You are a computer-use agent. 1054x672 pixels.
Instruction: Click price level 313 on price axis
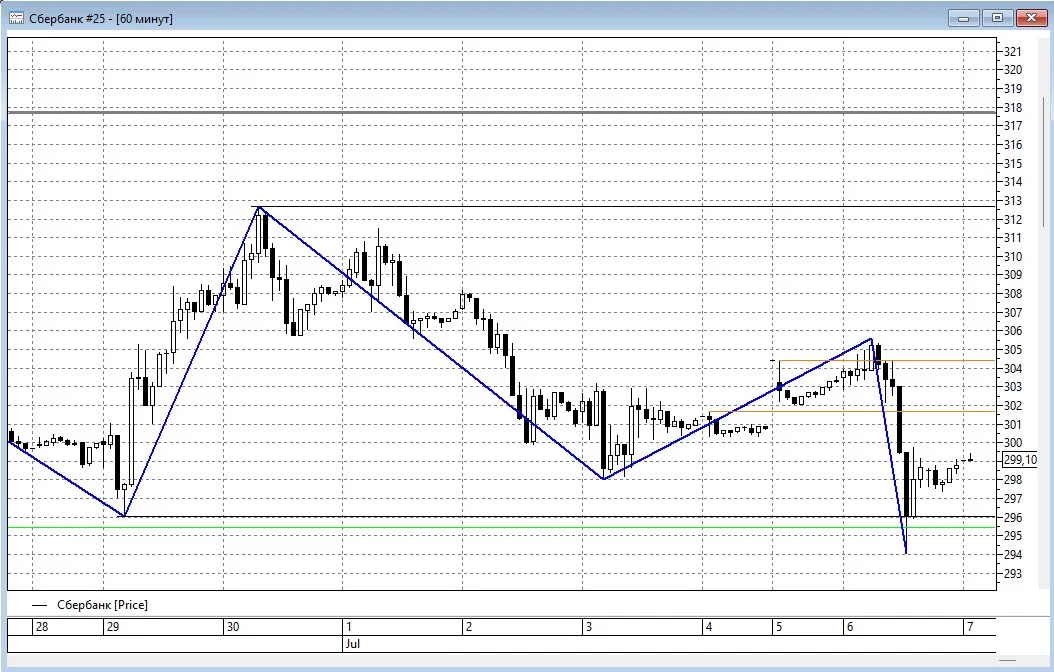1012,201
